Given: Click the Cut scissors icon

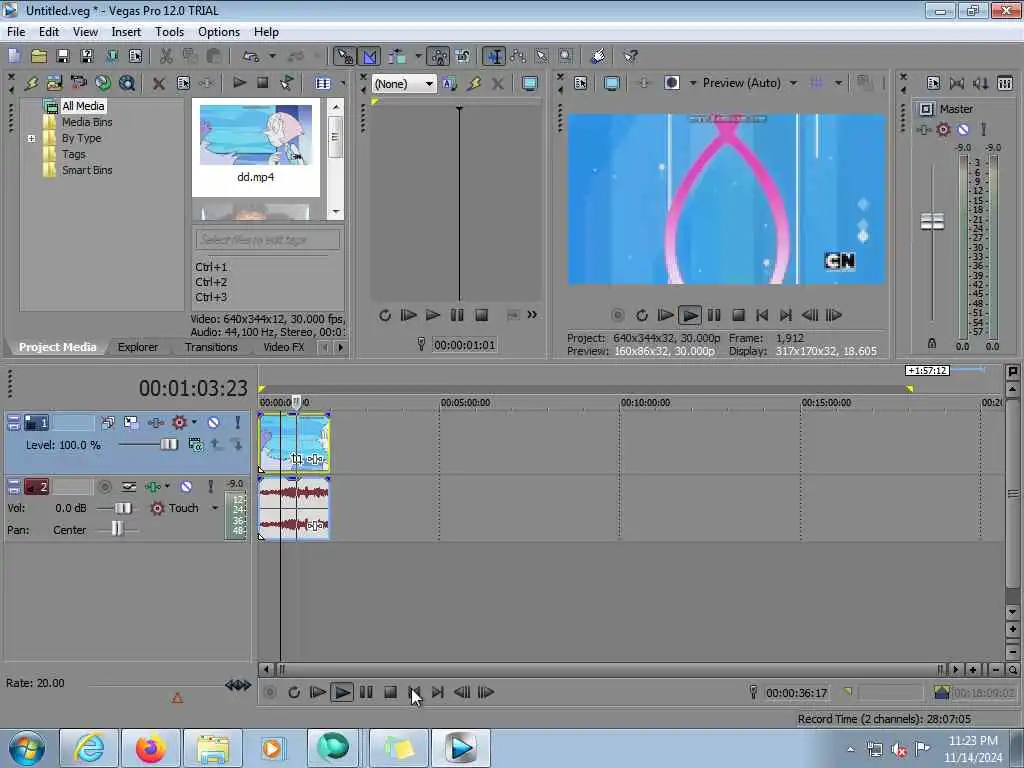Looking at the screenshot, I should click(166, 57).
